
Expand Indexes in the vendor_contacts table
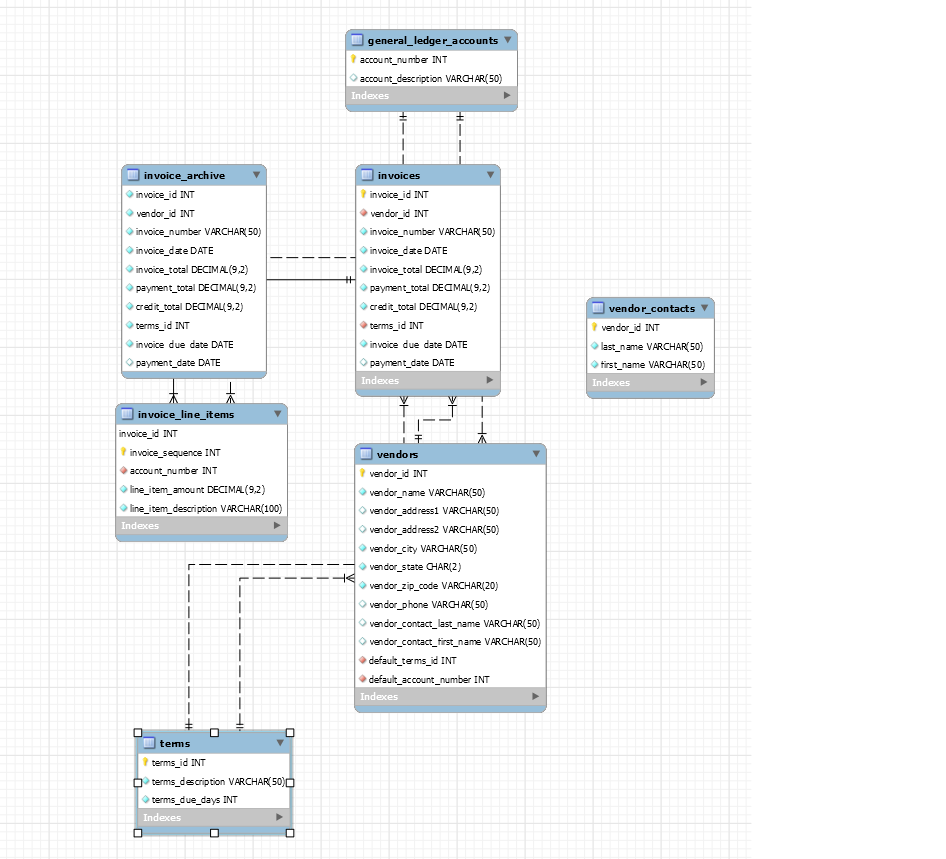pos(703,382)
